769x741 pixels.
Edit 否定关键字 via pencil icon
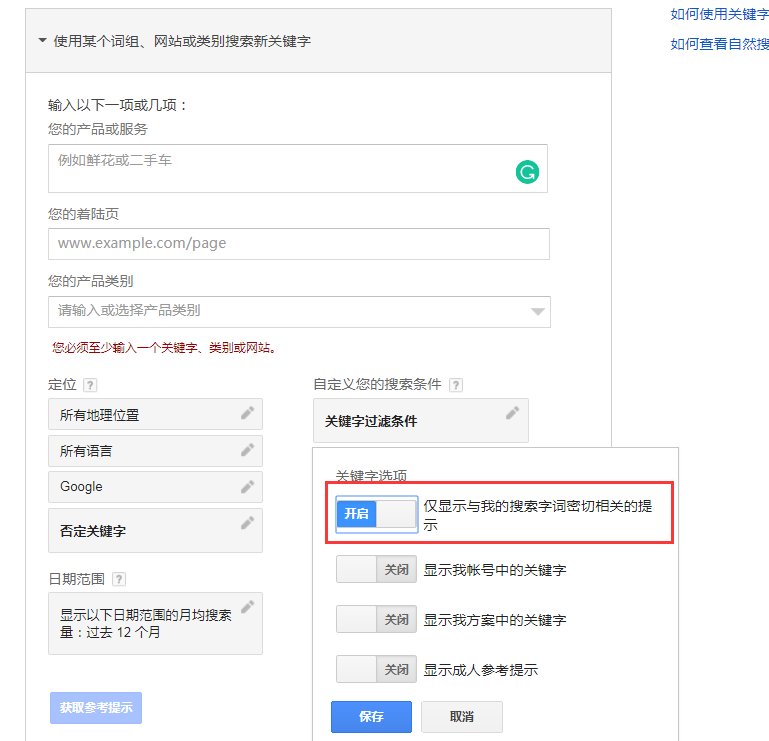pyautogui.click(x=248, y=523)
